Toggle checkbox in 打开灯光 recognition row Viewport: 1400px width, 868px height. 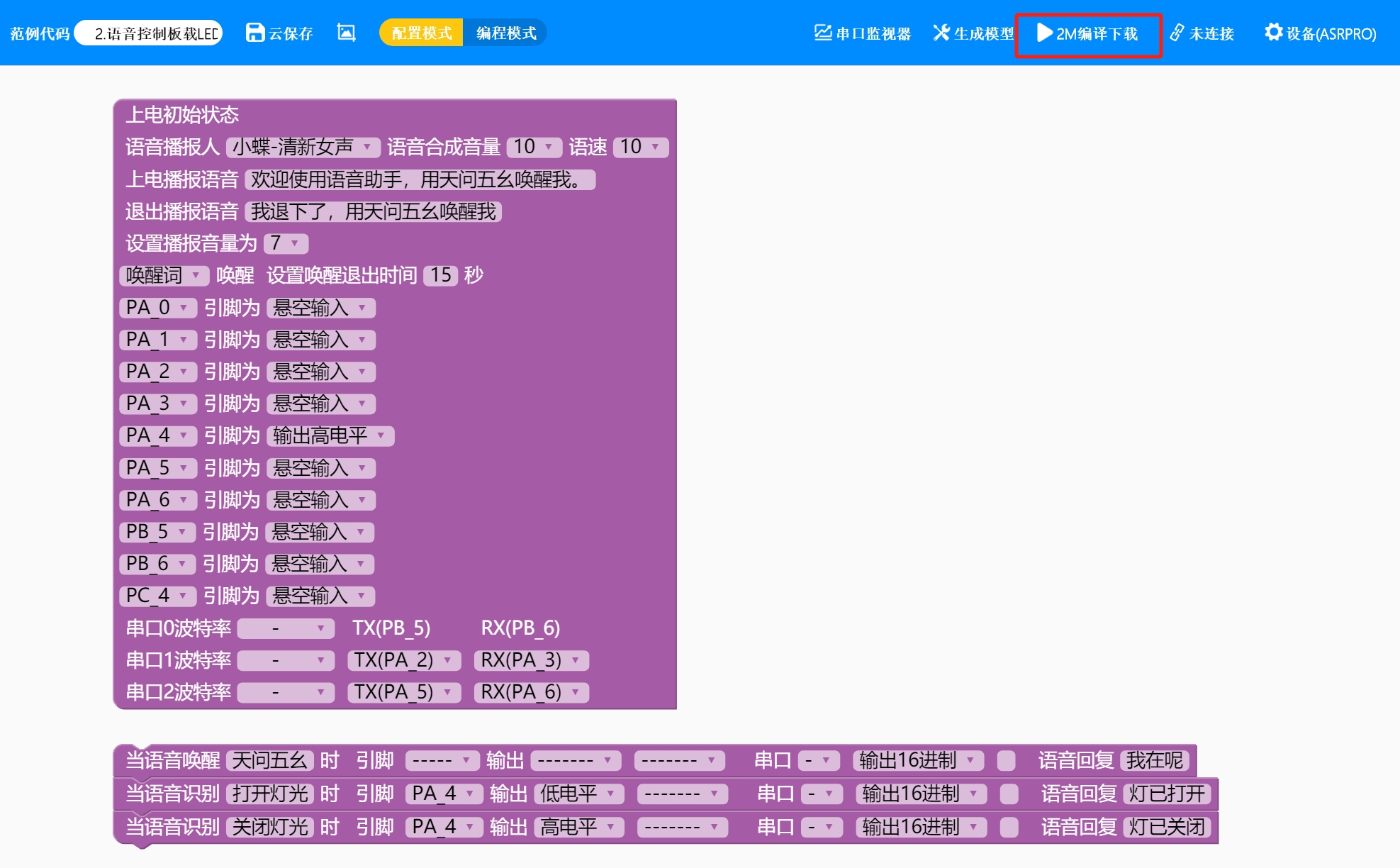[1009, 794]
